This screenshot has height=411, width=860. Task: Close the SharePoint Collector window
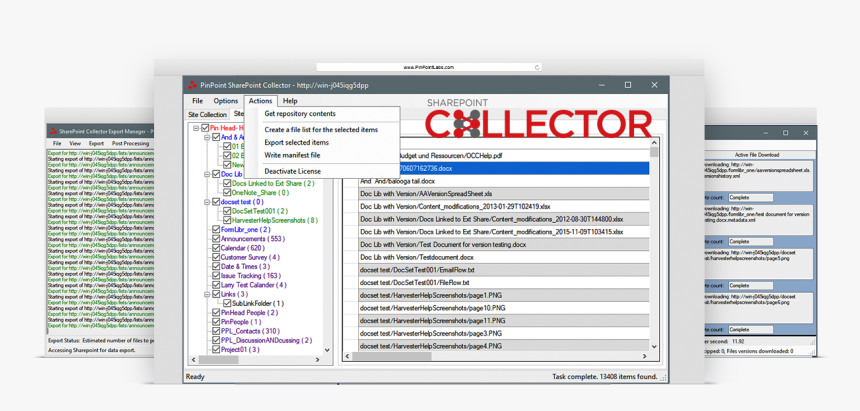coord(654,85)
